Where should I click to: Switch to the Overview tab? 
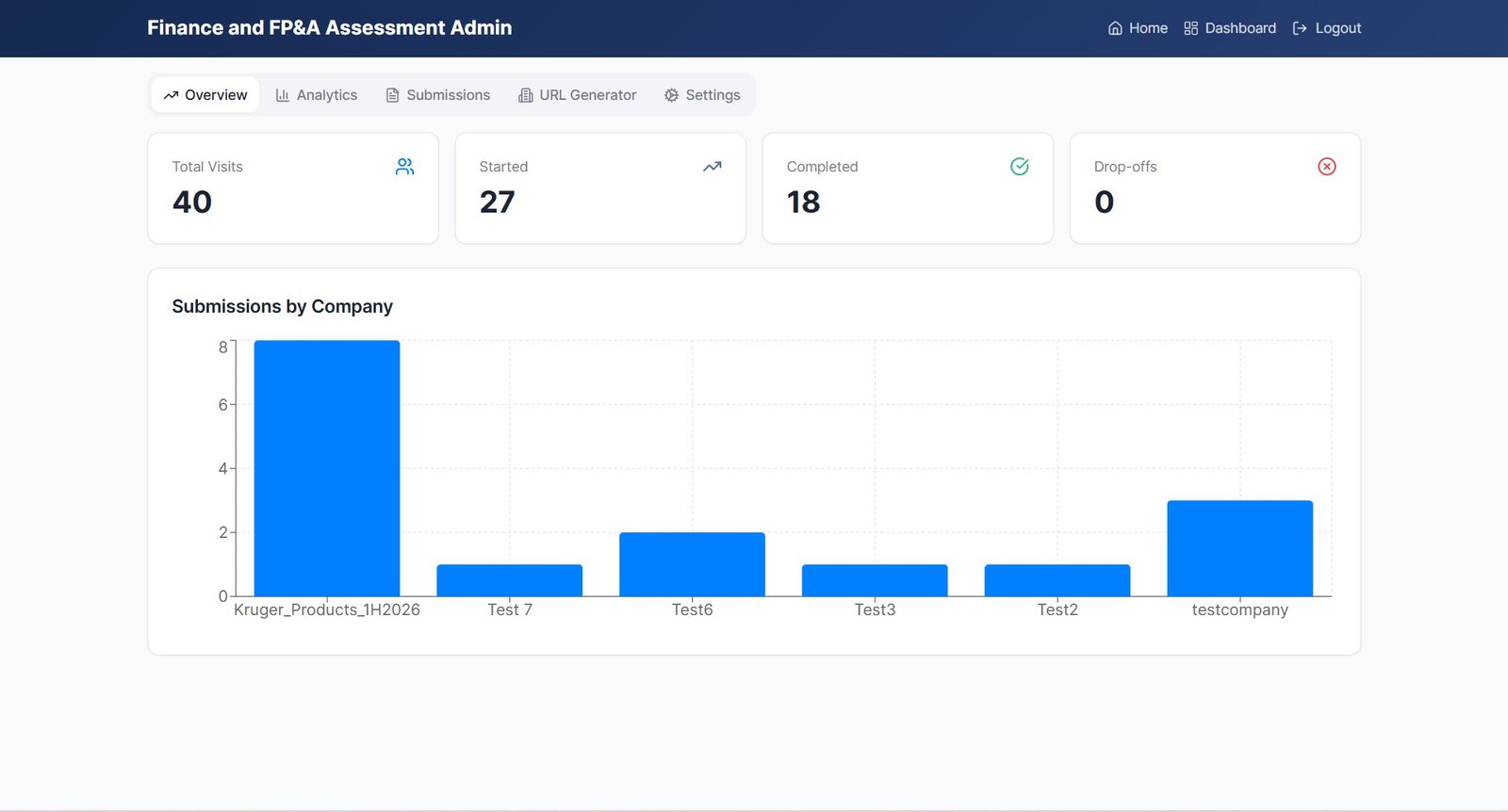205,95
